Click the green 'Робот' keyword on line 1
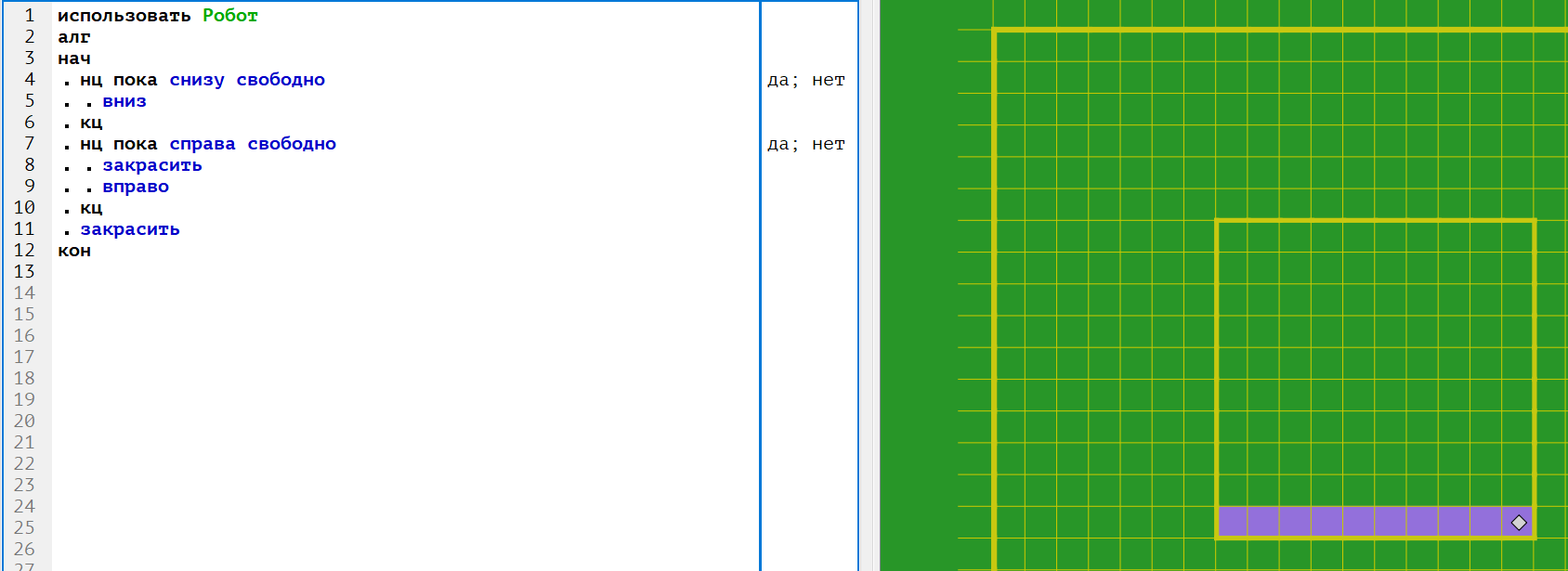Image resolution: width=1568 pixels, height=571 pixels. pyautogui.click(x=230, y=16)
